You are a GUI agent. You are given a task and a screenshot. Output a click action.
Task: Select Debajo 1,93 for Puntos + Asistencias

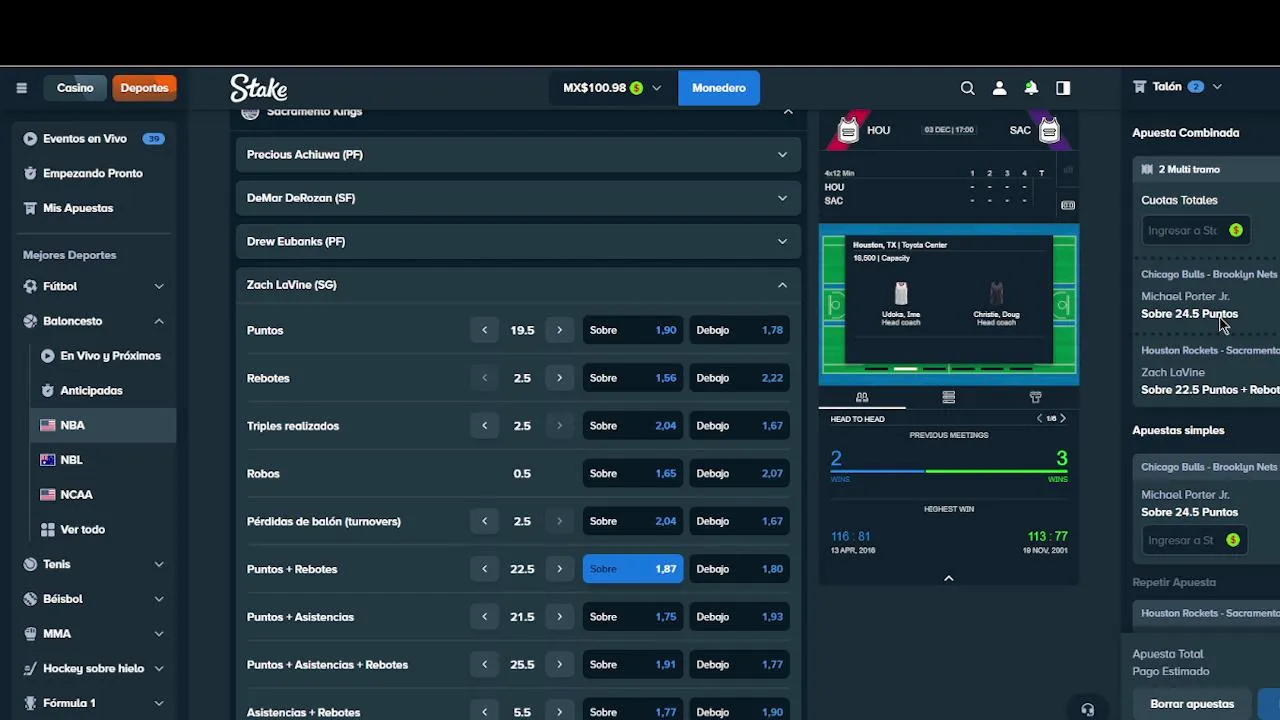740,617
